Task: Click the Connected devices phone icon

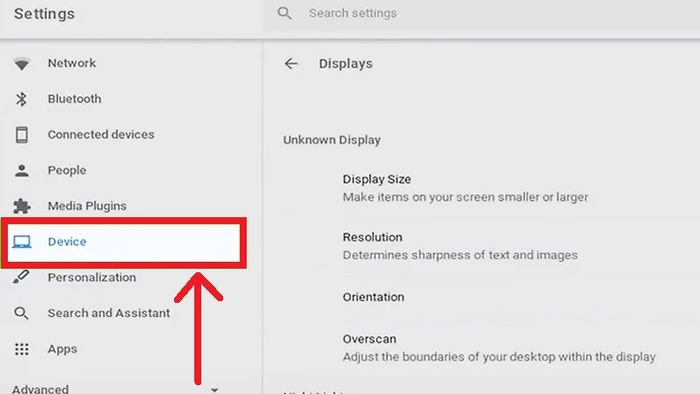Action: pos(21,135)
